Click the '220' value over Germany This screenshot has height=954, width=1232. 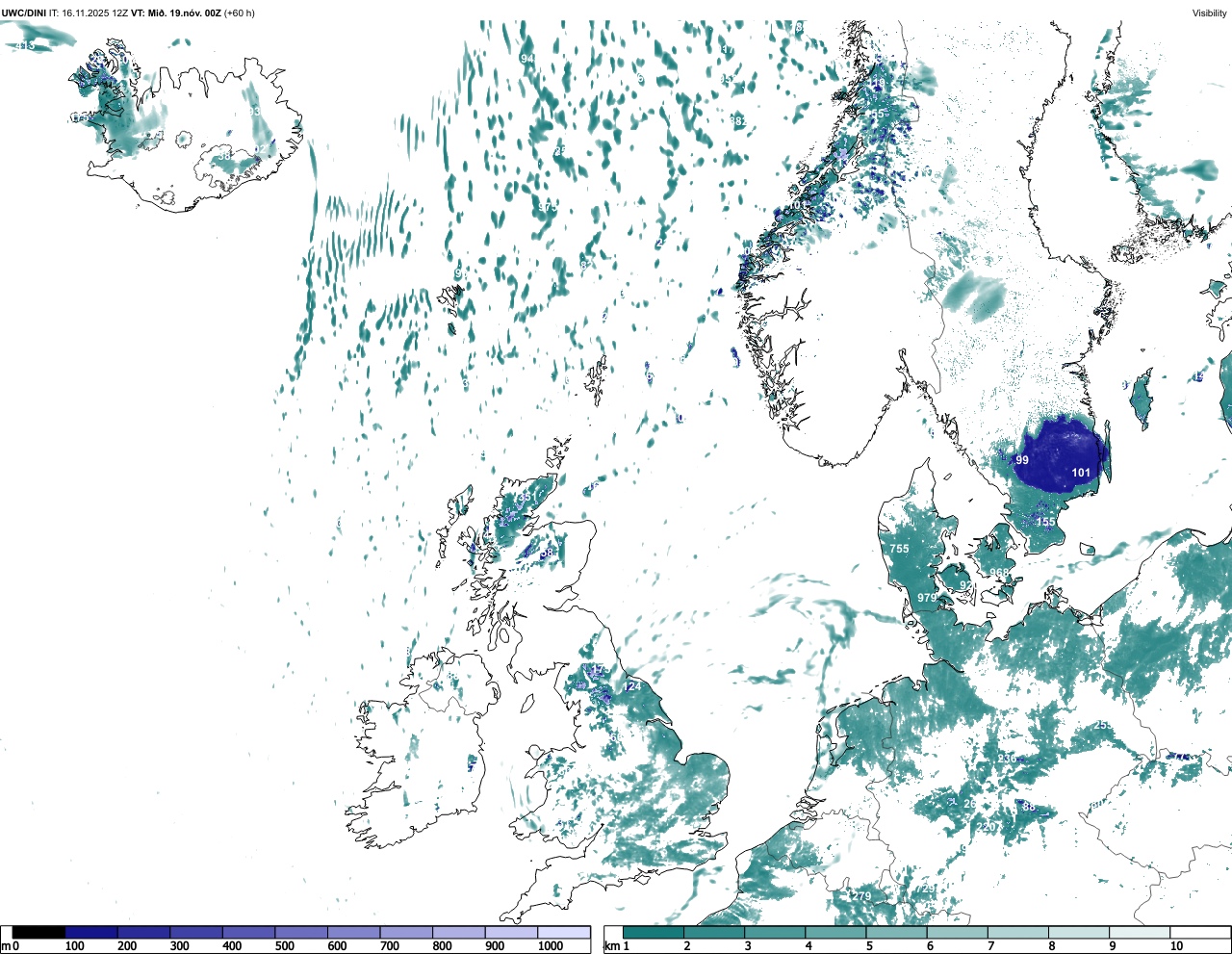986,827
